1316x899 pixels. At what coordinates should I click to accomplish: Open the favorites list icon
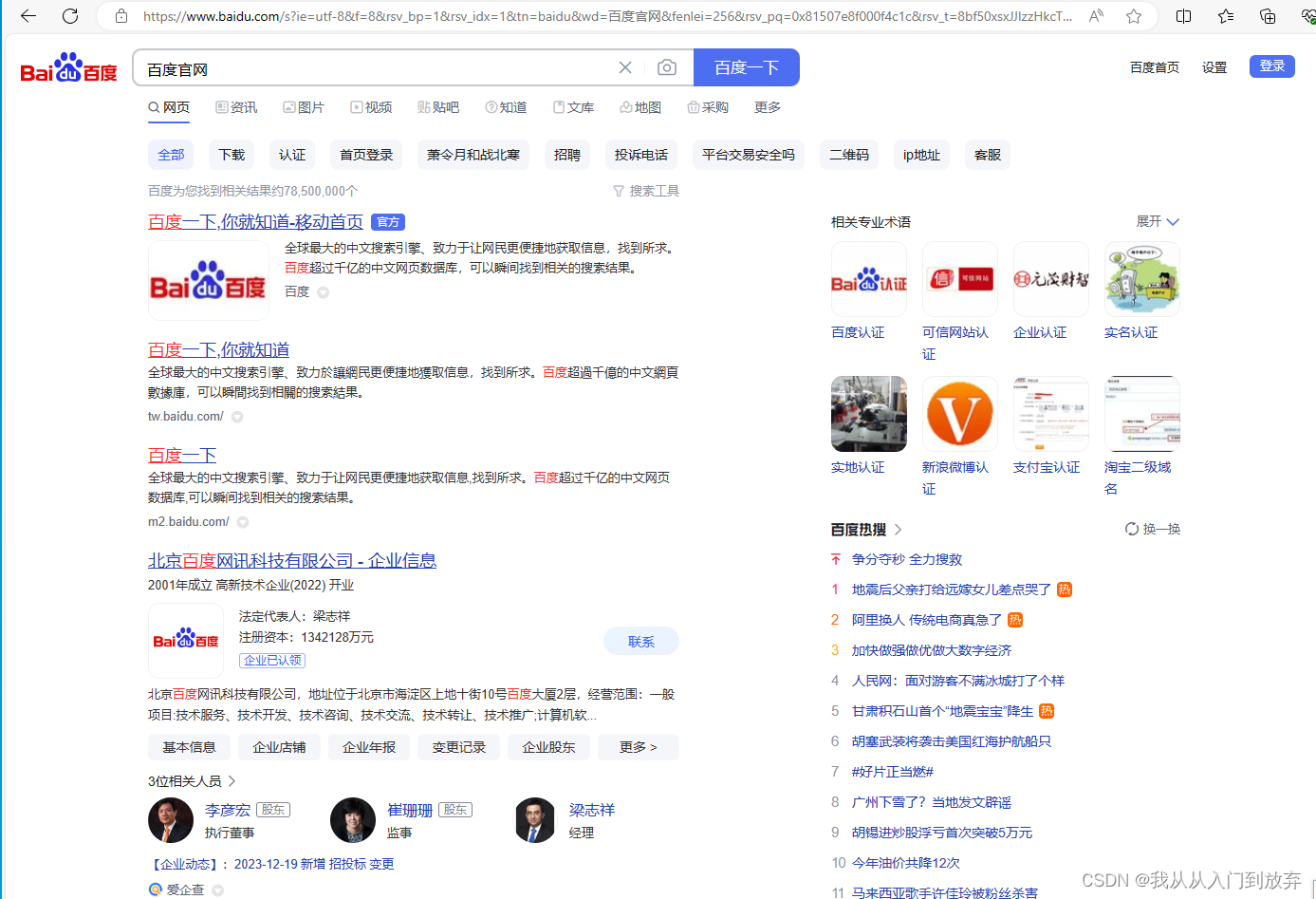pyautogui.click(x=1226, y=16)
